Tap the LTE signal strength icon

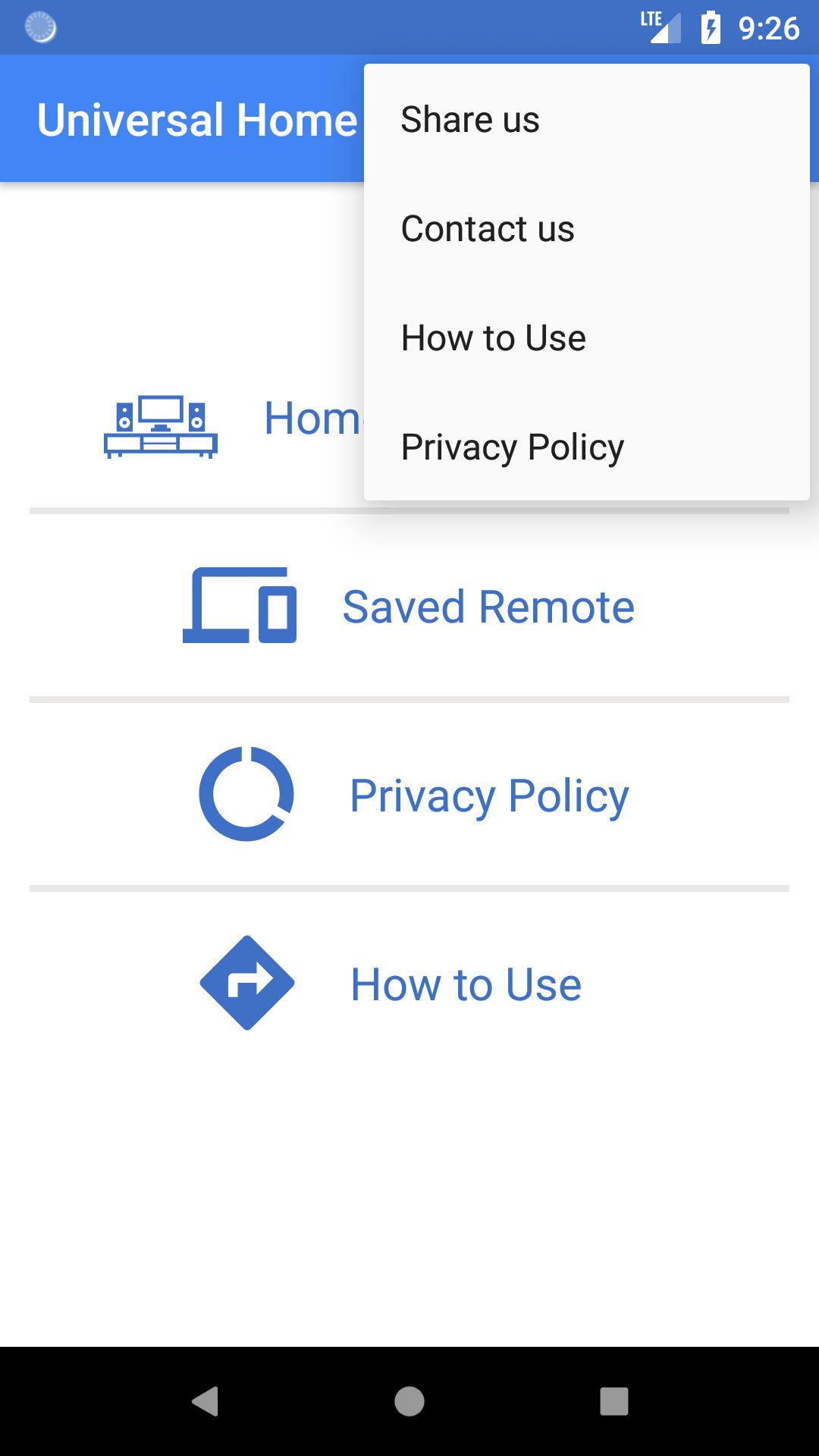coord(660,27)
